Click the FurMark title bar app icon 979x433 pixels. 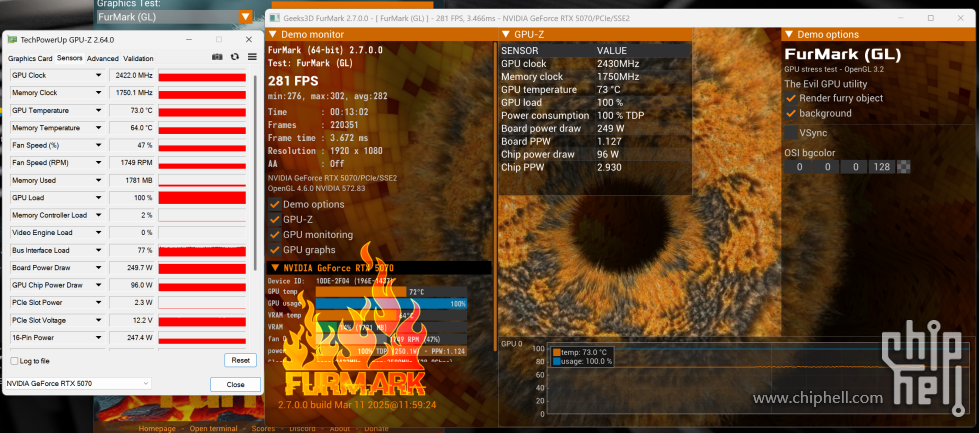point(273,18)
